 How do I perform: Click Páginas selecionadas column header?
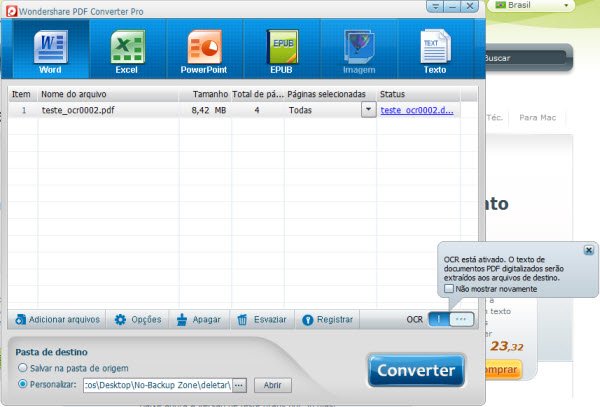pyautogui.click(x=330, y=94)
